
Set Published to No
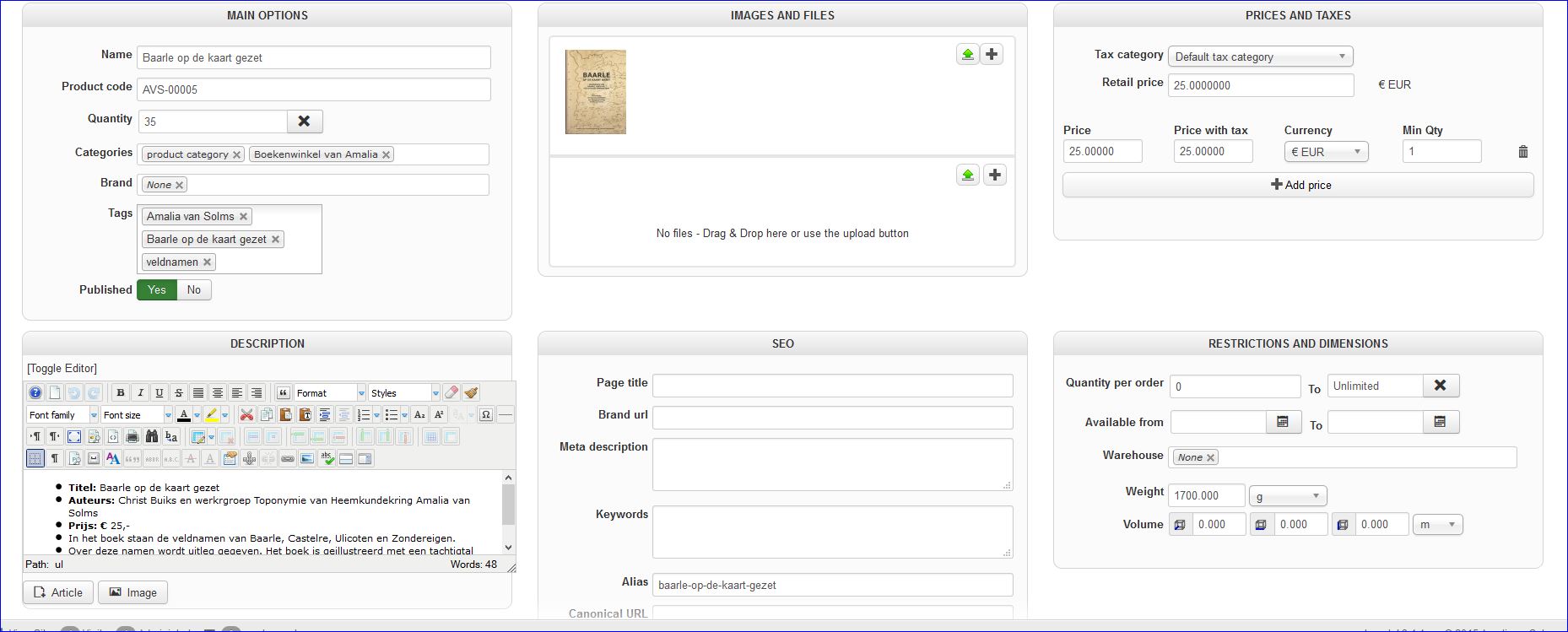coord(194,290)
